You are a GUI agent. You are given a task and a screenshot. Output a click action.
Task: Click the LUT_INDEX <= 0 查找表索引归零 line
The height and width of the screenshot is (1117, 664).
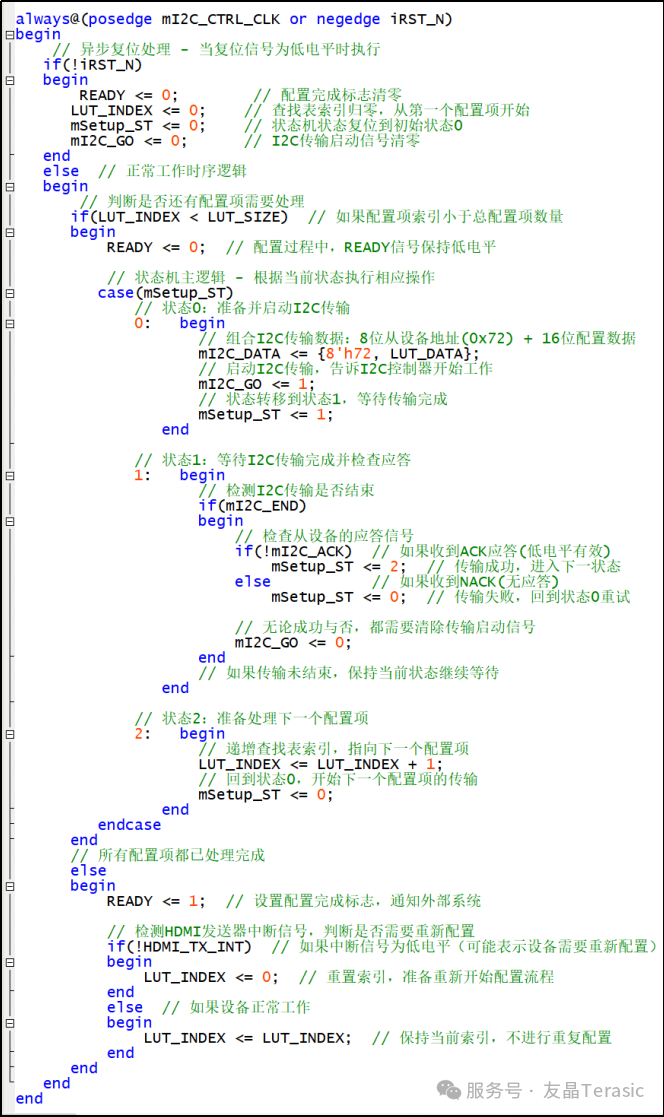point(300,110)
